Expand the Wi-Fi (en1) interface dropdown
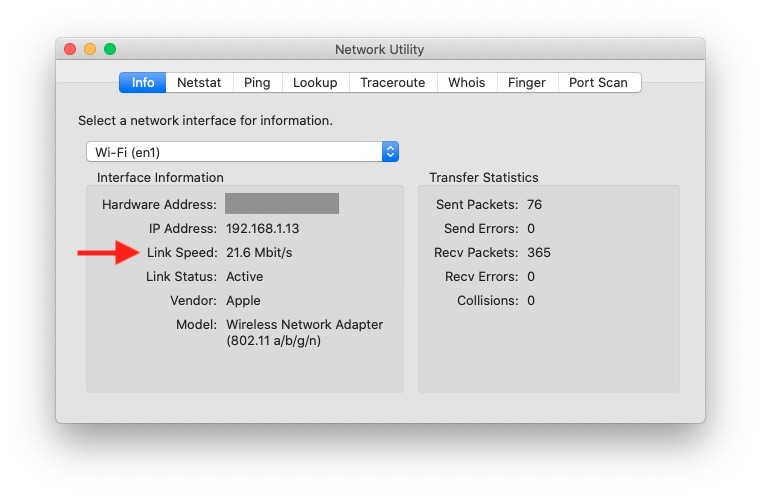This screenshot has height=497, width=761. (x=242, y=152)
